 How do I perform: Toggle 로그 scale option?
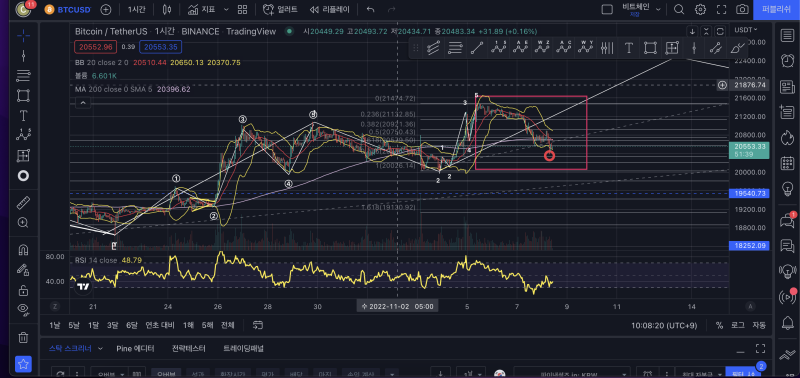point(737,325)
